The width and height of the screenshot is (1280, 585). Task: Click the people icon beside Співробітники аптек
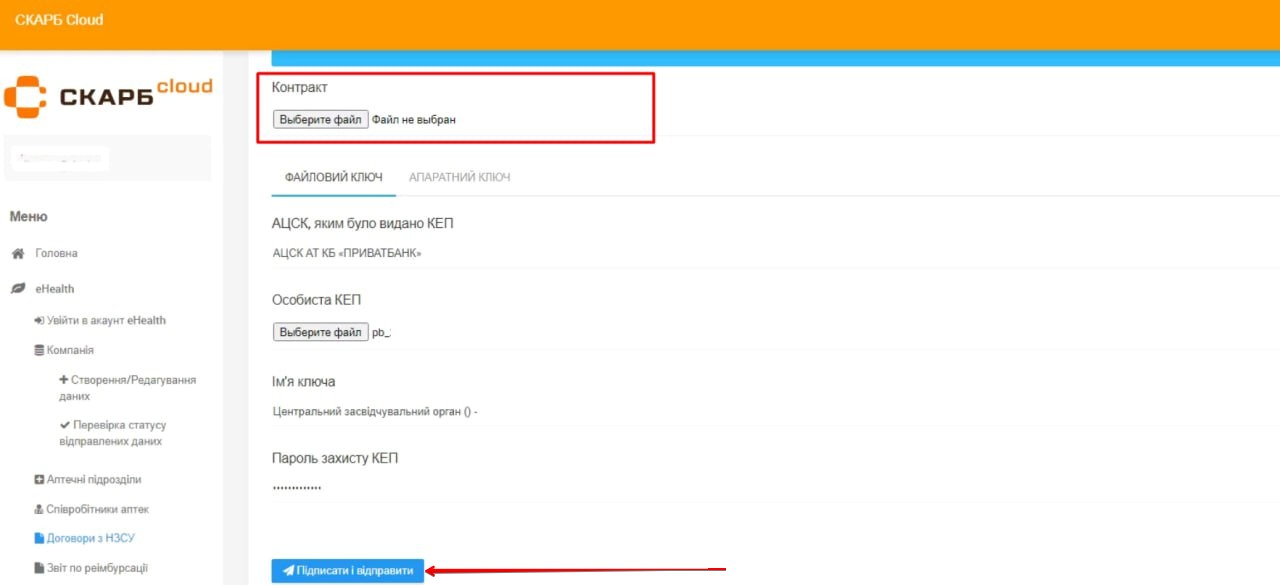point(39,510)
